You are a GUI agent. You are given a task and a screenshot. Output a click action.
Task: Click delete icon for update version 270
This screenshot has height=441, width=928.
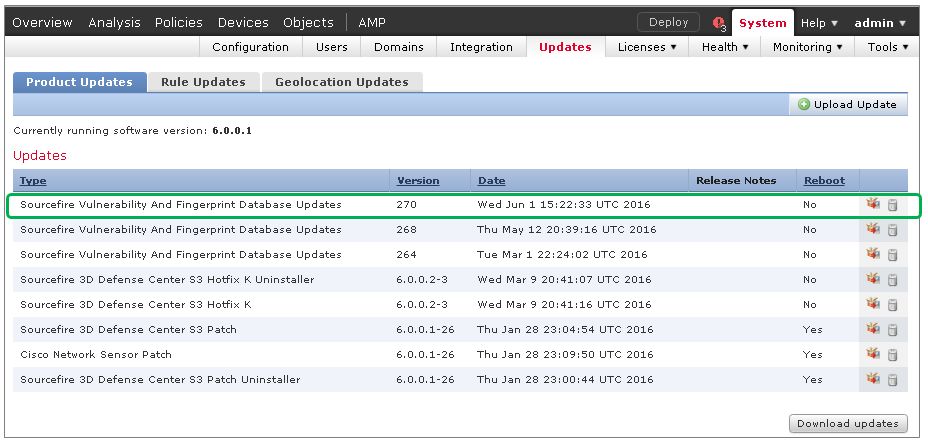coord(892,205)
